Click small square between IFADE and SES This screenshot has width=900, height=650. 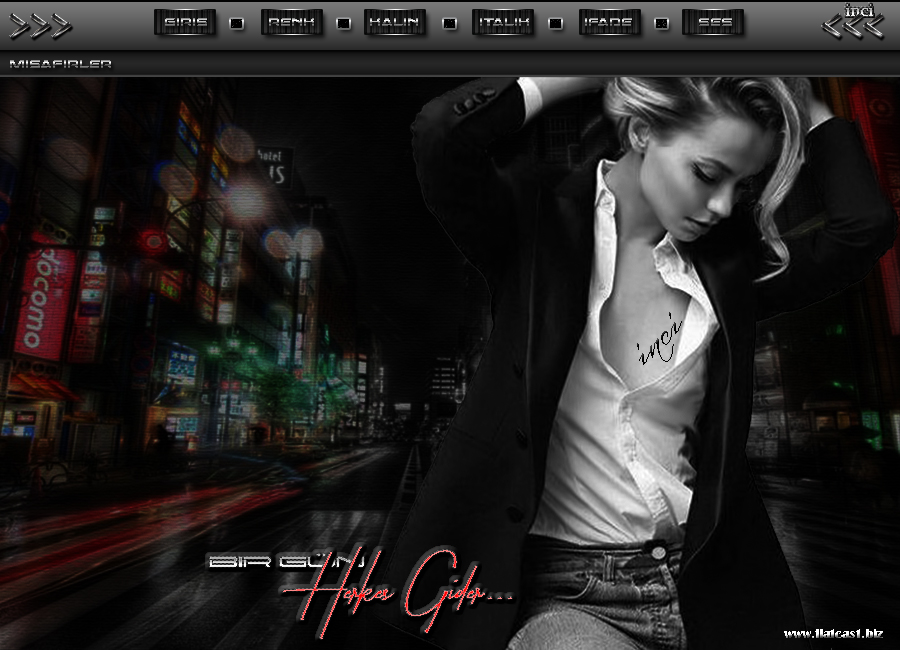(661, 23)
